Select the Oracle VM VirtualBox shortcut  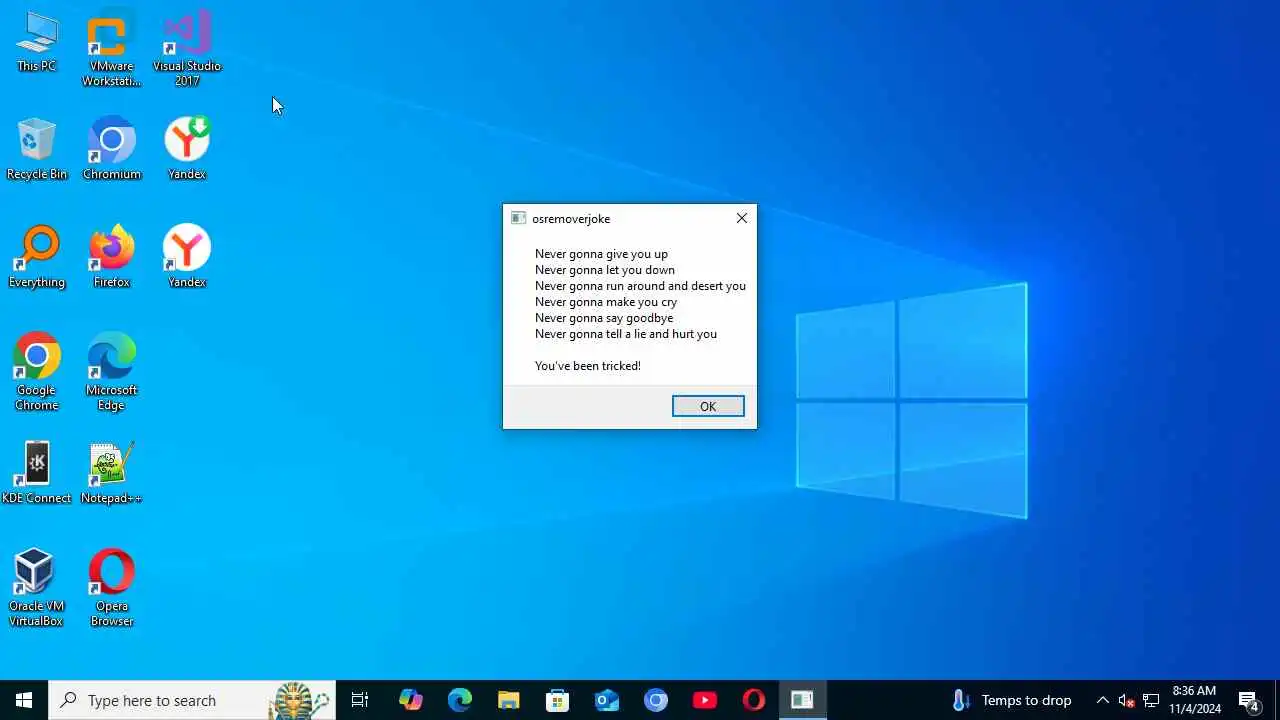point(37,588)
